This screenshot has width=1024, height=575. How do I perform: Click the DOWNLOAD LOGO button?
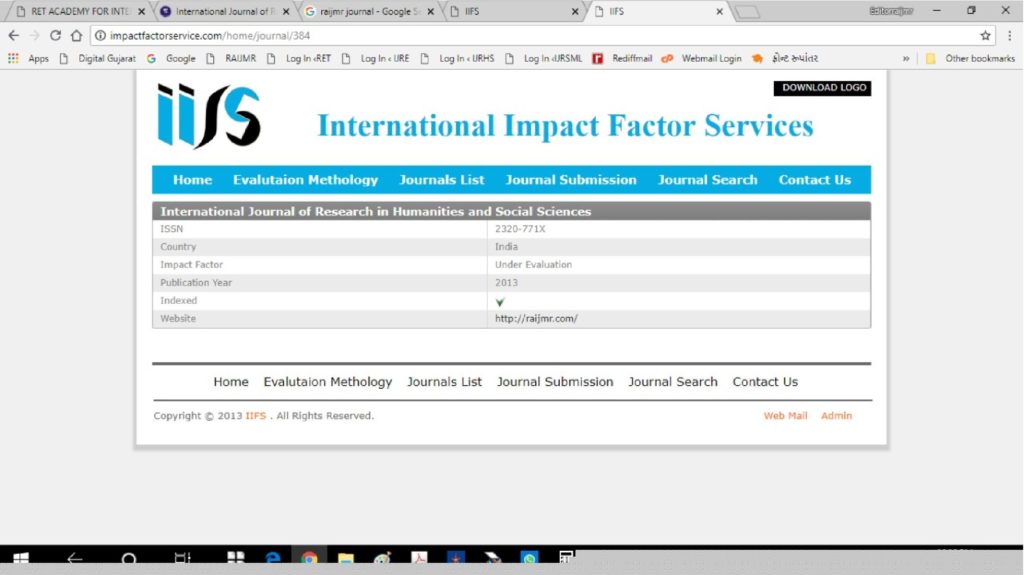click(822, 88)
